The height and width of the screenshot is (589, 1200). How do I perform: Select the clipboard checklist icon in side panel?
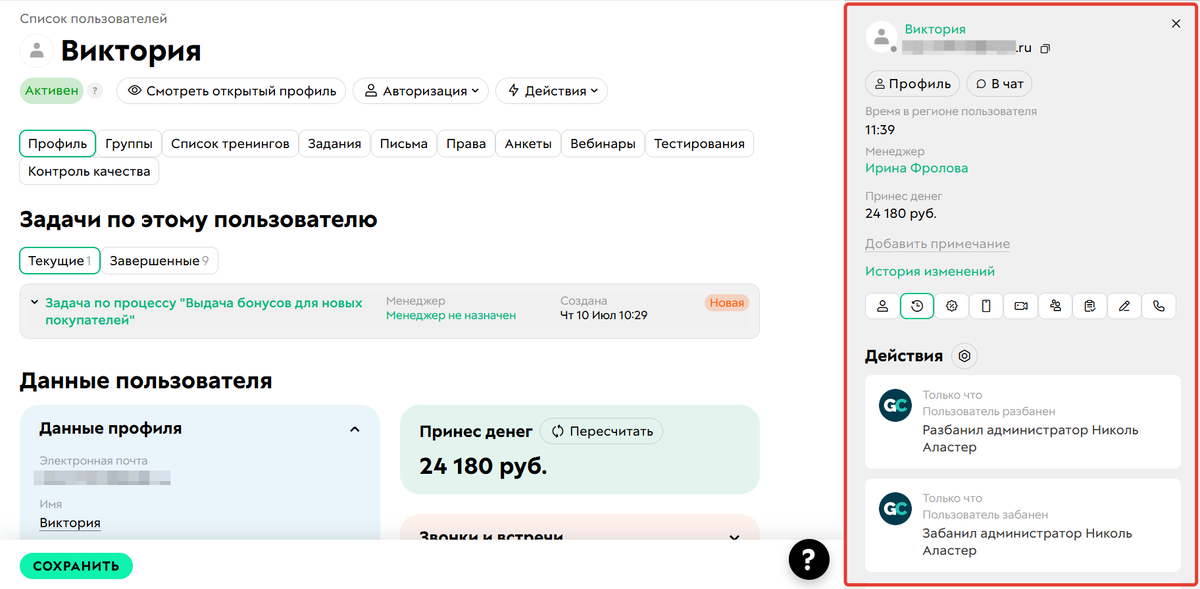pos(1089,306)
